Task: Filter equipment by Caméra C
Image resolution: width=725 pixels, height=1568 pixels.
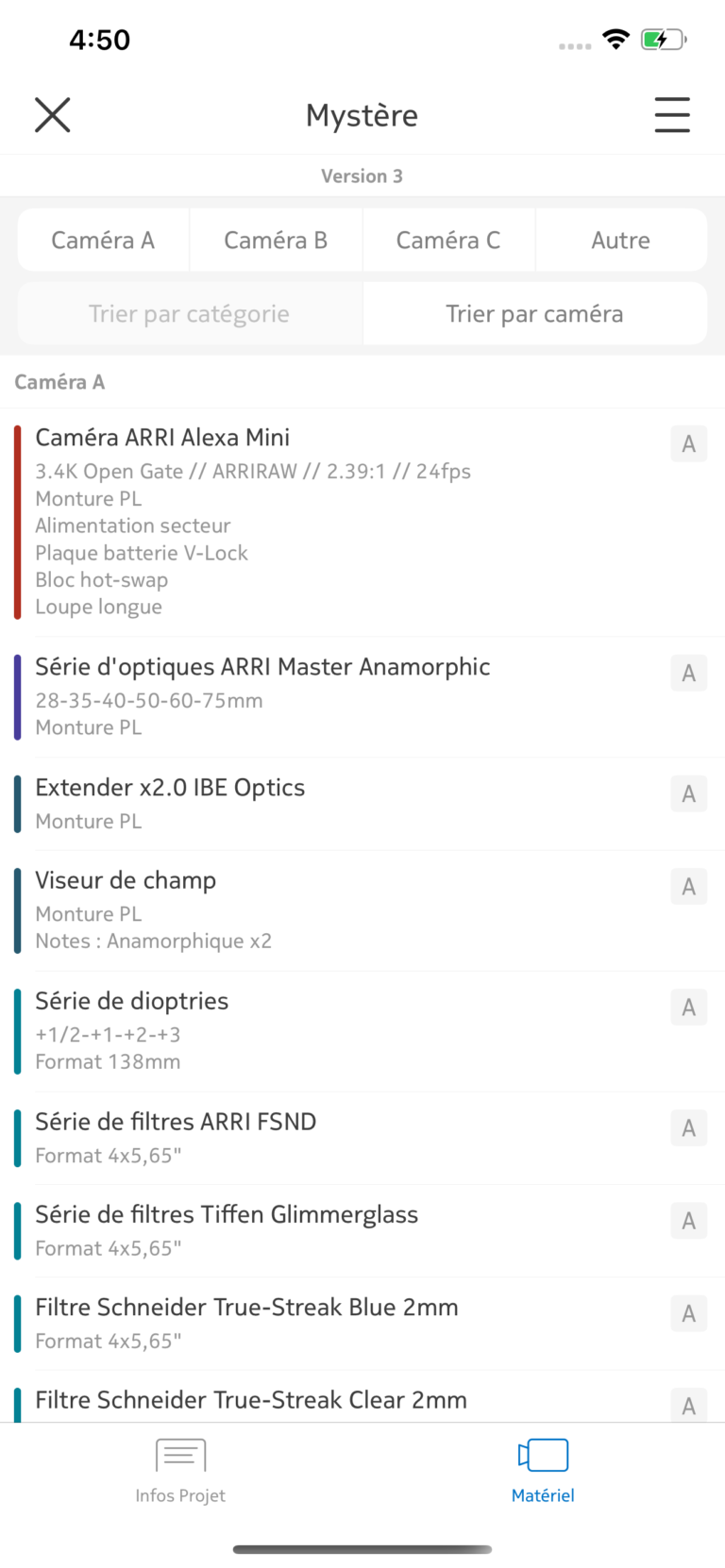Action: pyautogui.click(x=448, y=241)
